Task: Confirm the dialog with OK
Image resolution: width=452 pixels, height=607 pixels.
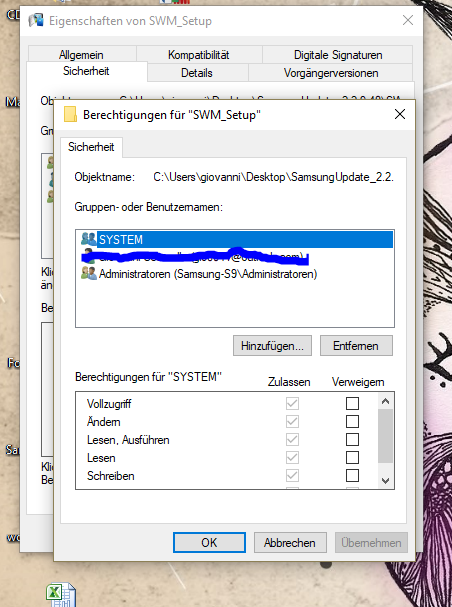Action: pos(209,542)
